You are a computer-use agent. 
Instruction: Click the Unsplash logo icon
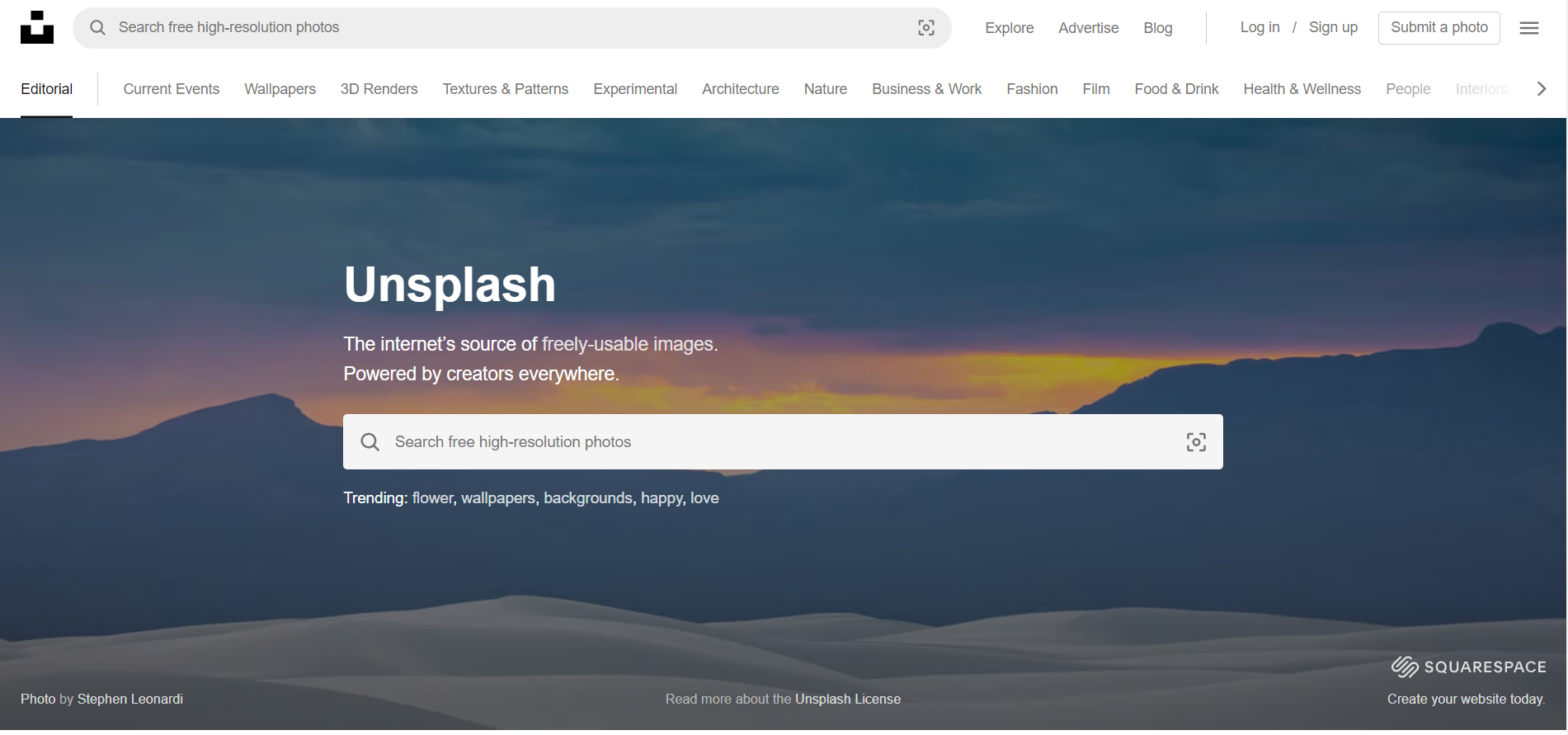(x=37, y=27)
